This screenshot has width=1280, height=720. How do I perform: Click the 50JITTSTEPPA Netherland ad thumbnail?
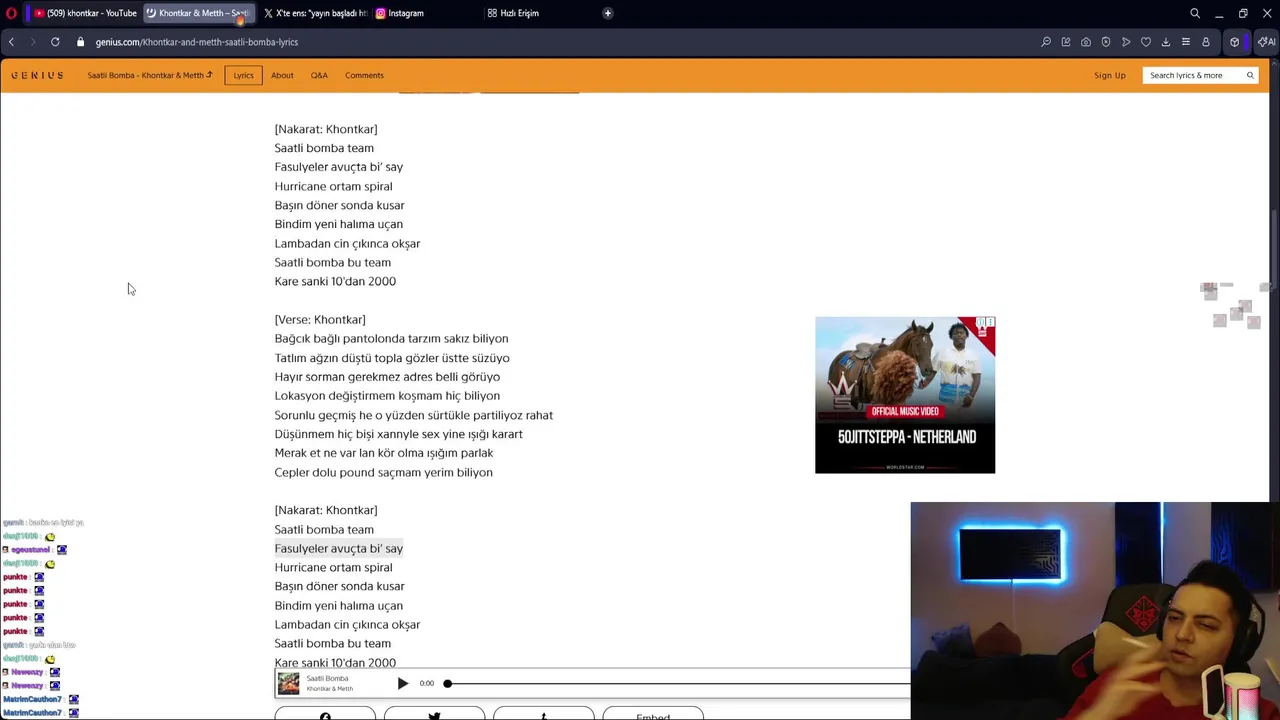(905, 395)
